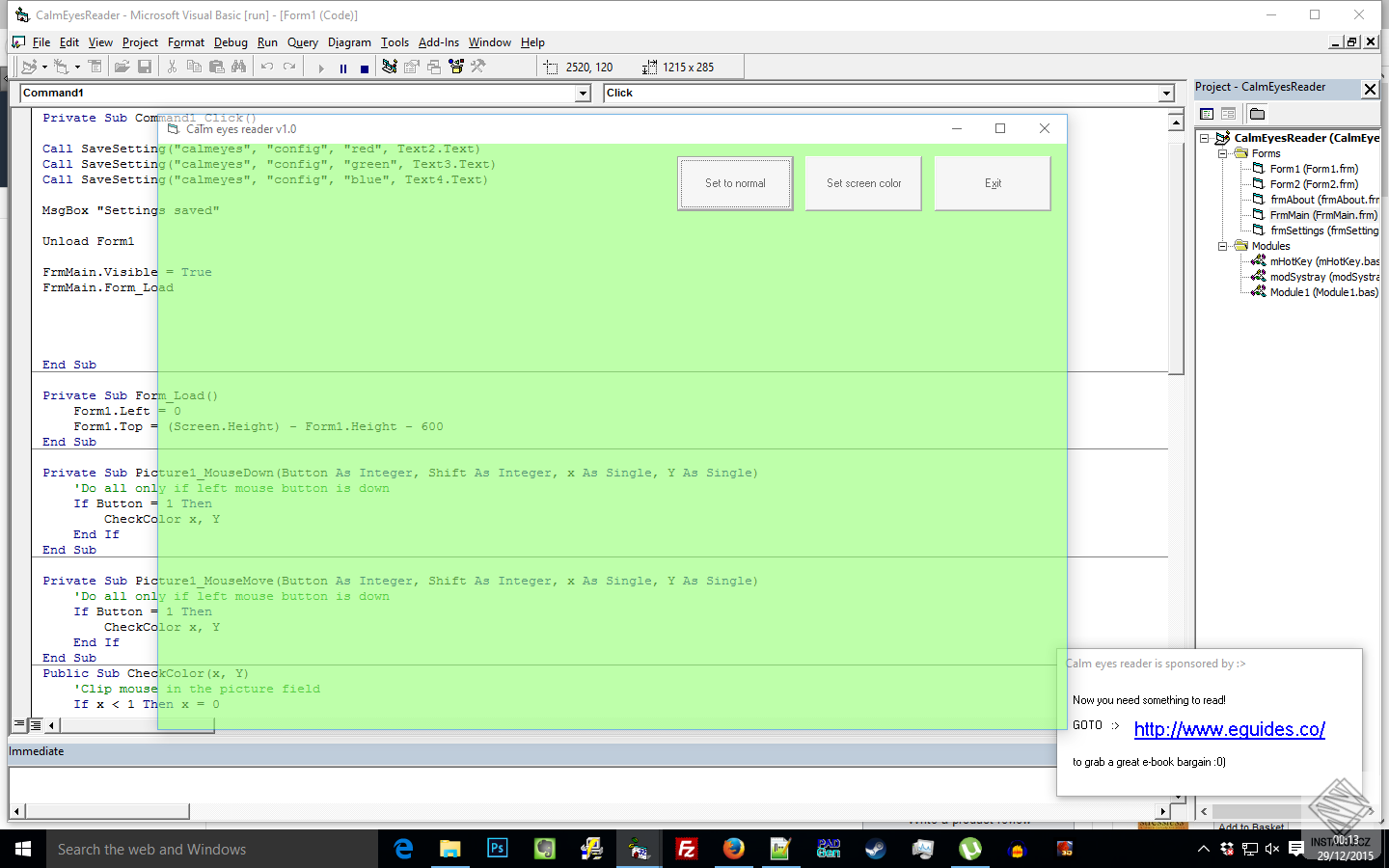1389x868 pixels.
Task: Click the Toolbox icon in the toolbar
Action: coord(477,67)
